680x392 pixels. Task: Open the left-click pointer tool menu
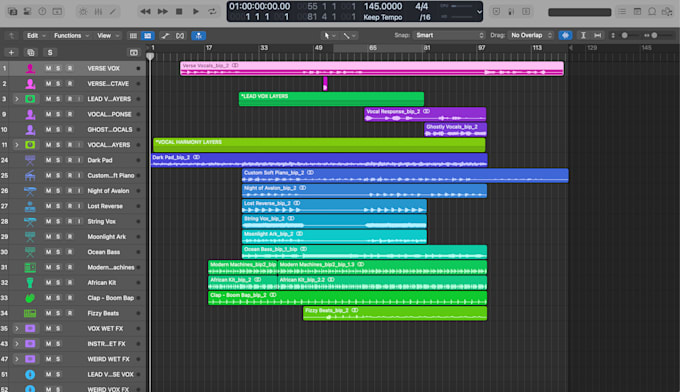(330, 36)
